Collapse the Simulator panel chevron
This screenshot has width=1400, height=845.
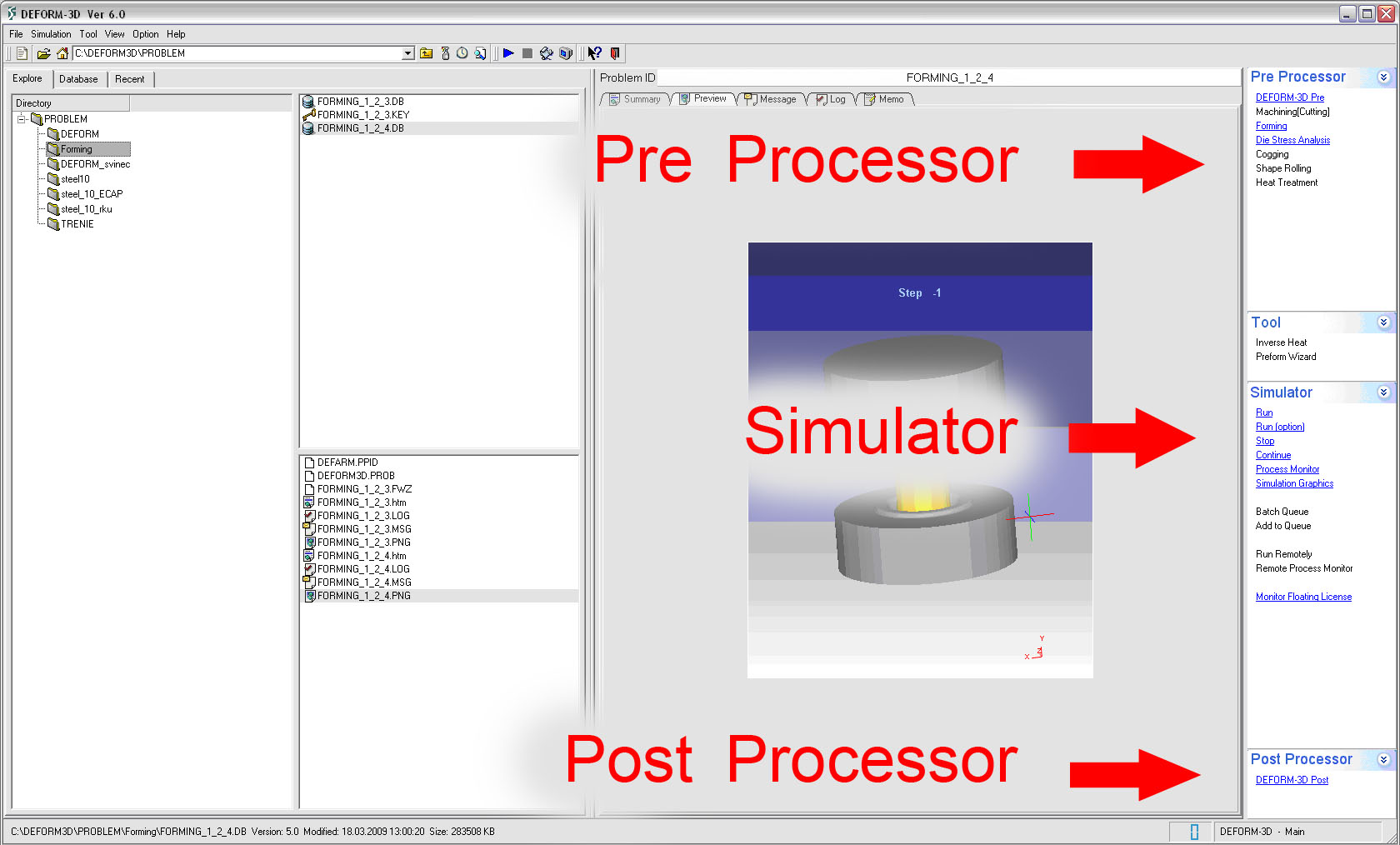[1383, 392]
